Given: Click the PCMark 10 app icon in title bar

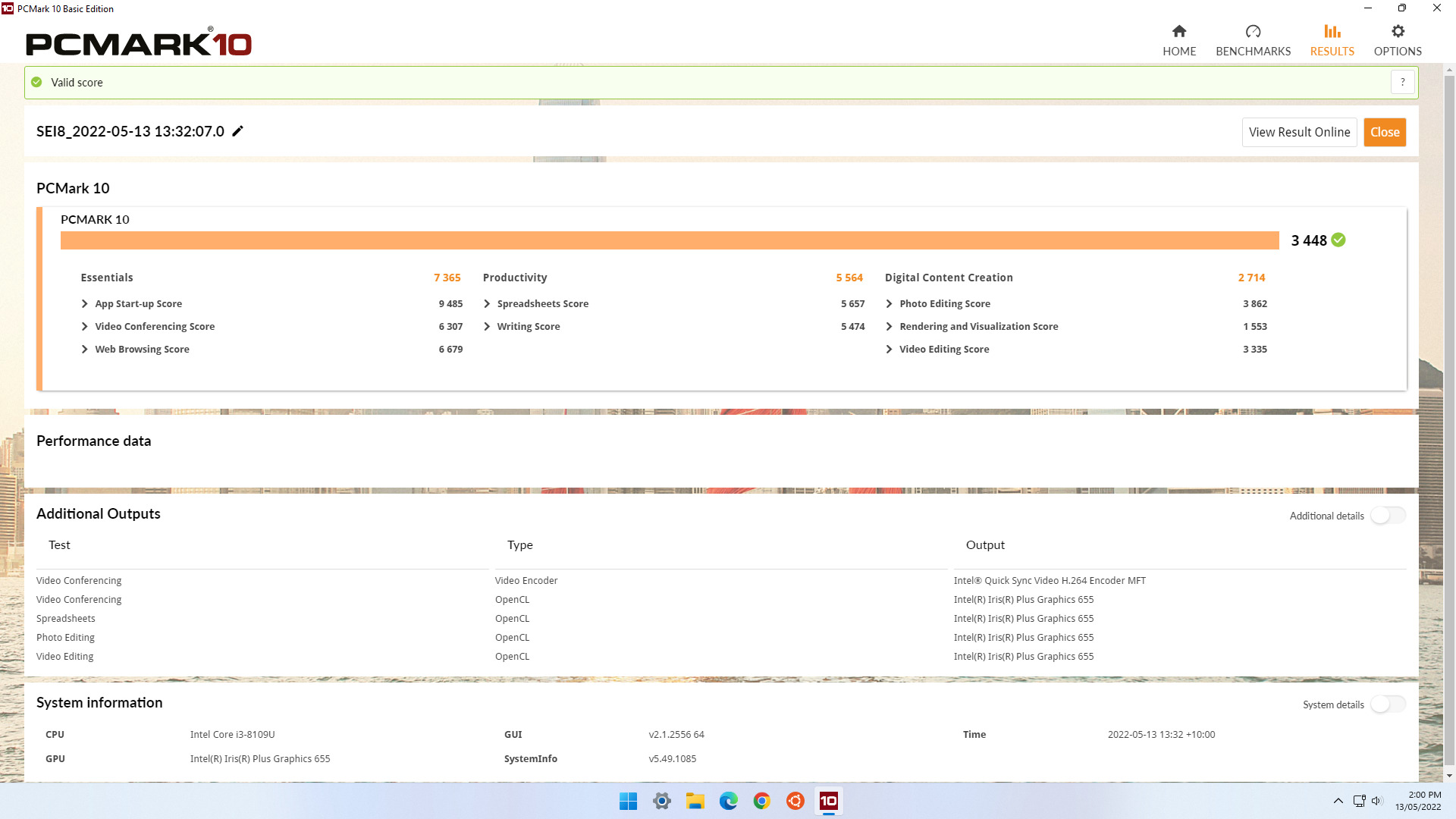Looking at the screenshot, I should tap(8, 8).
